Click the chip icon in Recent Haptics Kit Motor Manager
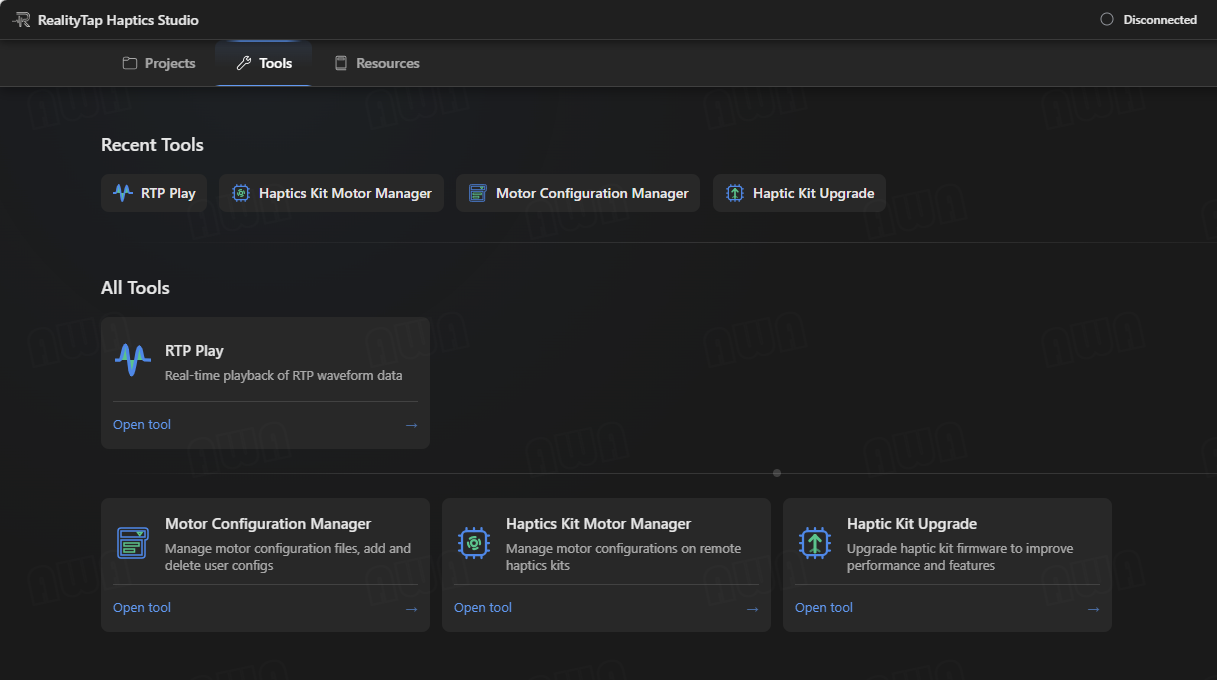 click(241, 193)
